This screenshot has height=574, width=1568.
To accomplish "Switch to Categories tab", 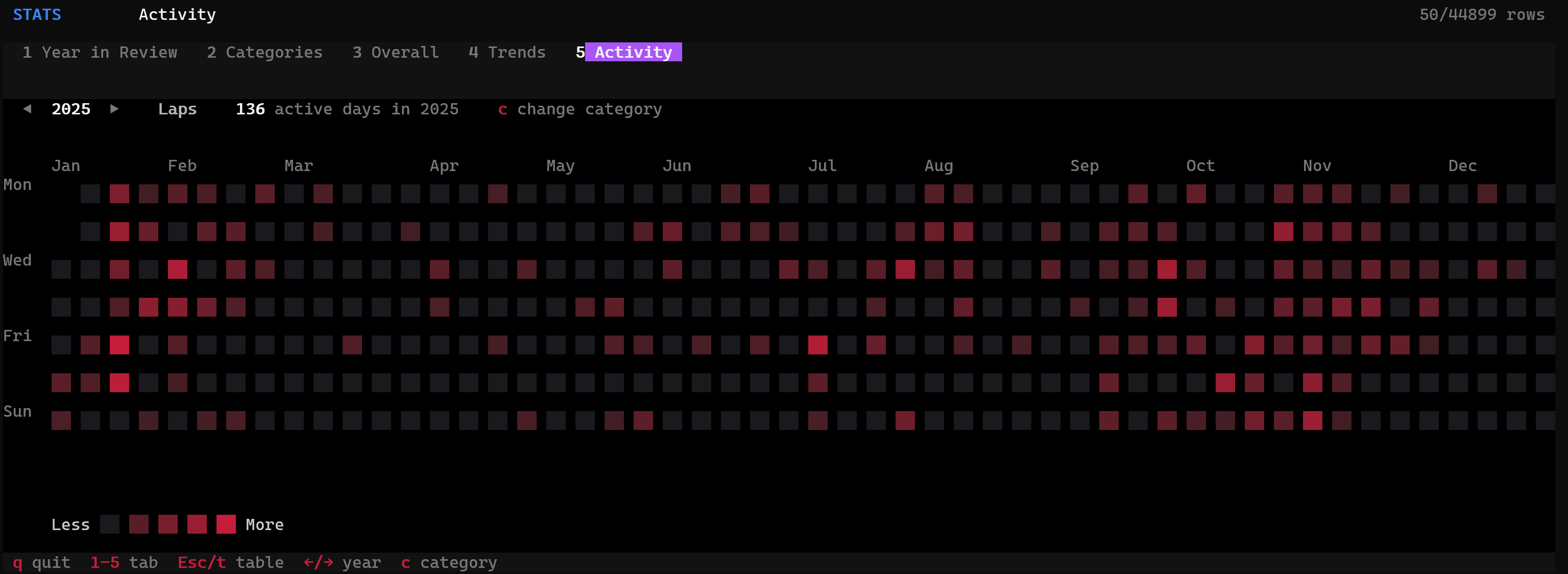I will 265,53.
